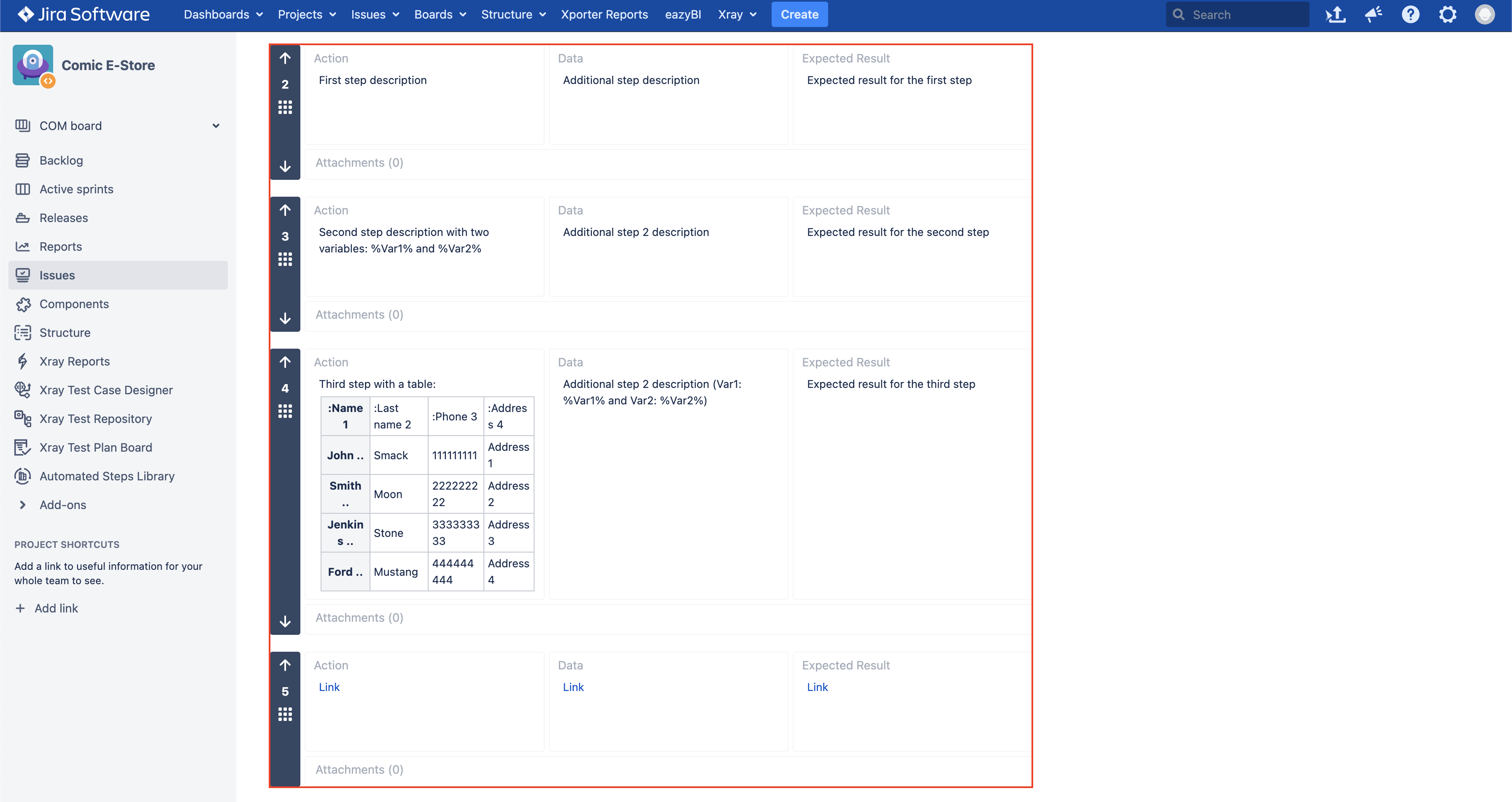
Task: Click the 'Mustang' table cell
Action: pyautogui.click(x=399, y=571)
